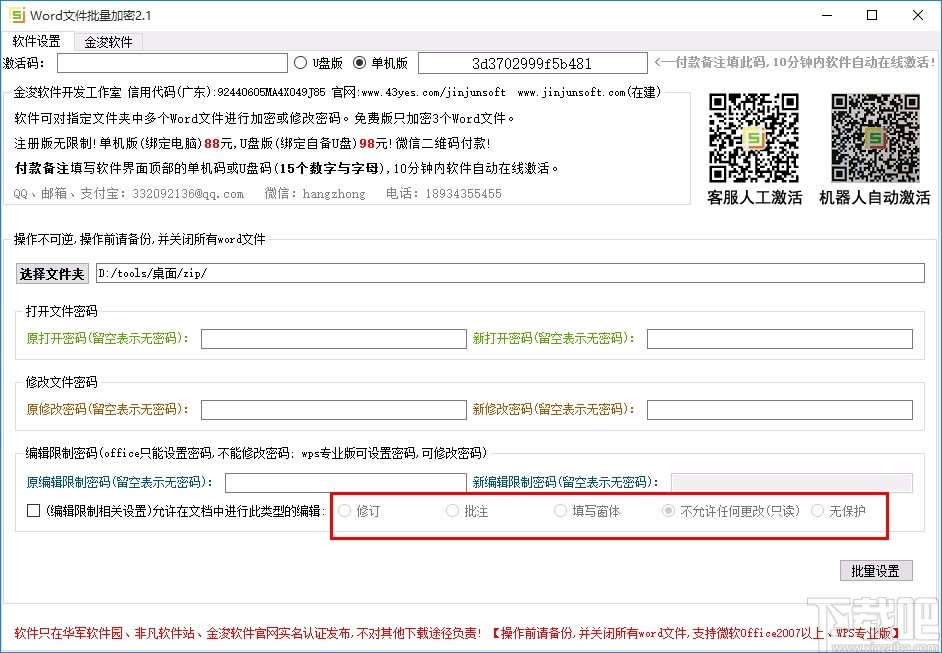This screenshot has height=653, width=942.
Task: Select the 单机版 radio option
Action: tap(360, 62)
